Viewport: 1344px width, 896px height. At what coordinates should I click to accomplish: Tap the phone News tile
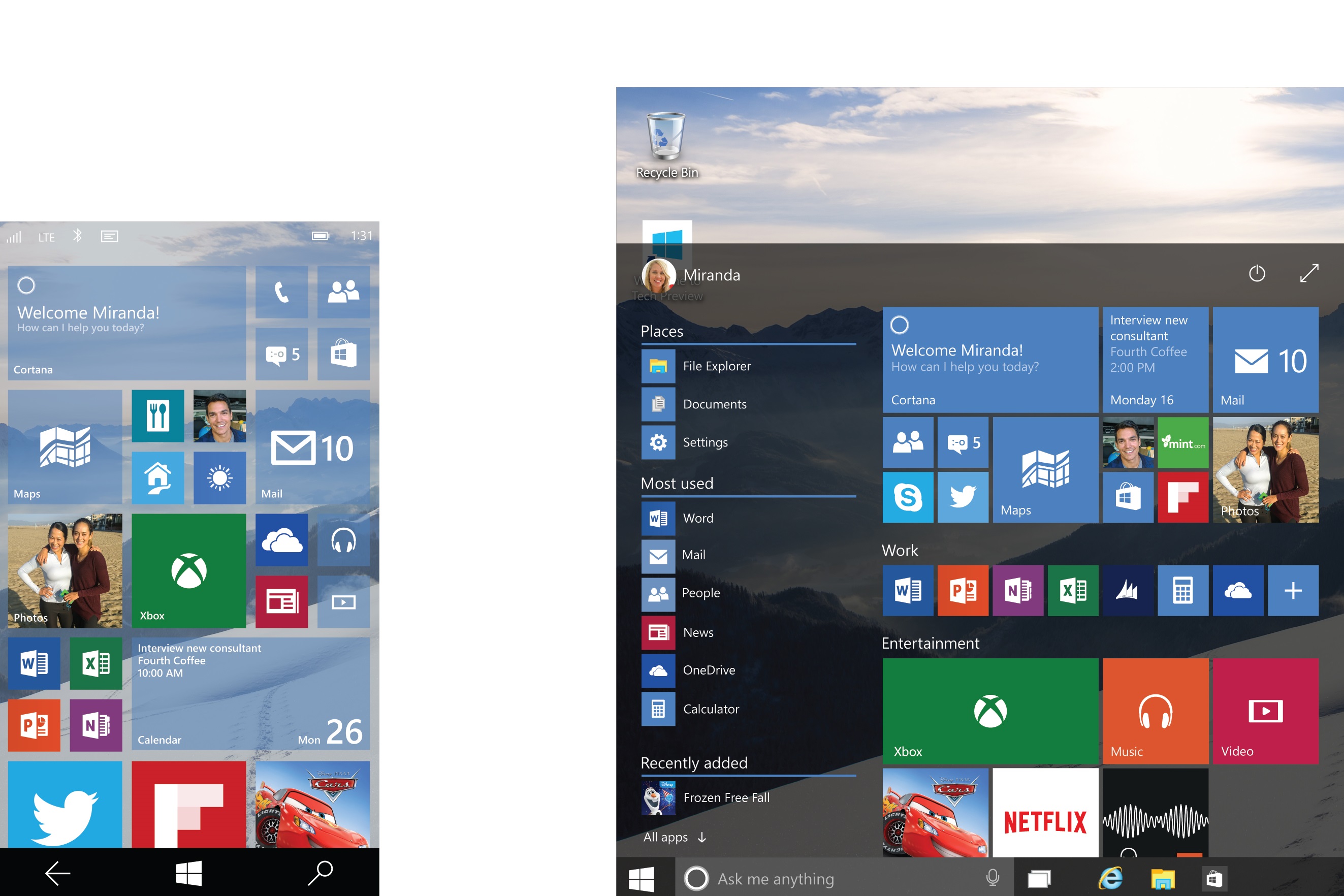[282, 602]
